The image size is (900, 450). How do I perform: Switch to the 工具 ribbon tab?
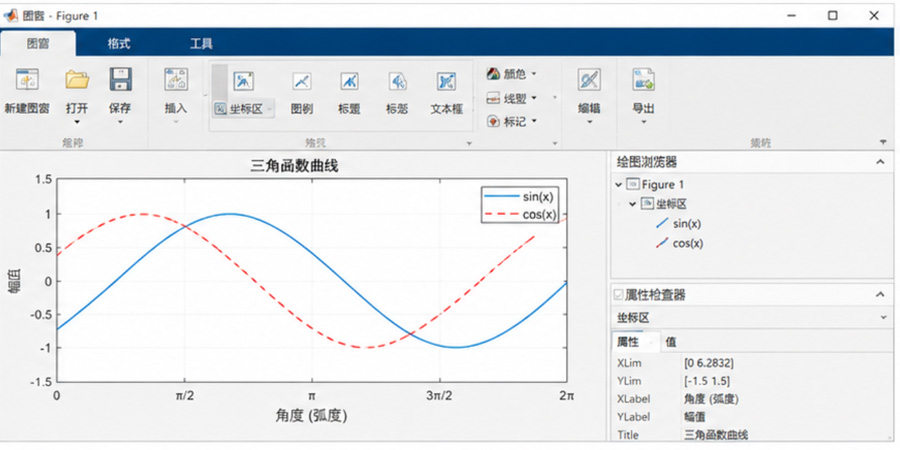(x=201, y=44)
